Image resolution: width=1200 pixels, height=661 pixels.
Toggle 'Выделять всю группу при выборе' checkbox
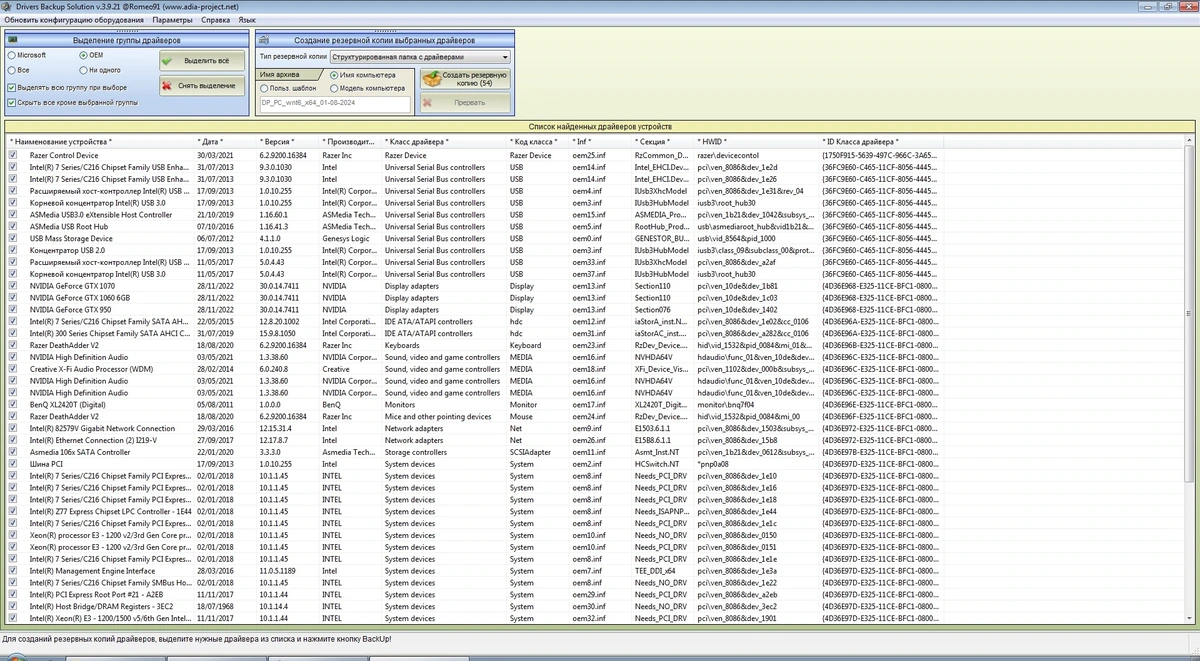coord(12,88)
